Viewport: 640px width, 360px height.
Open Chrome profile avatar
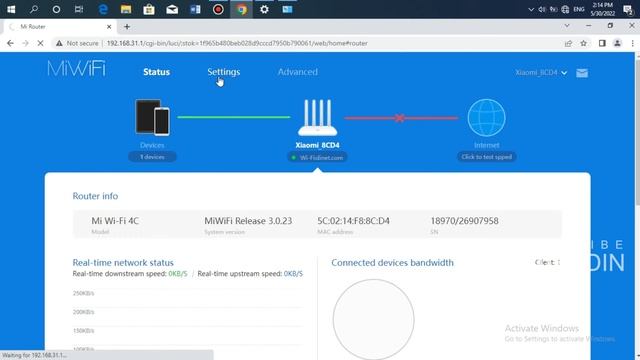[x=617, y=43]
